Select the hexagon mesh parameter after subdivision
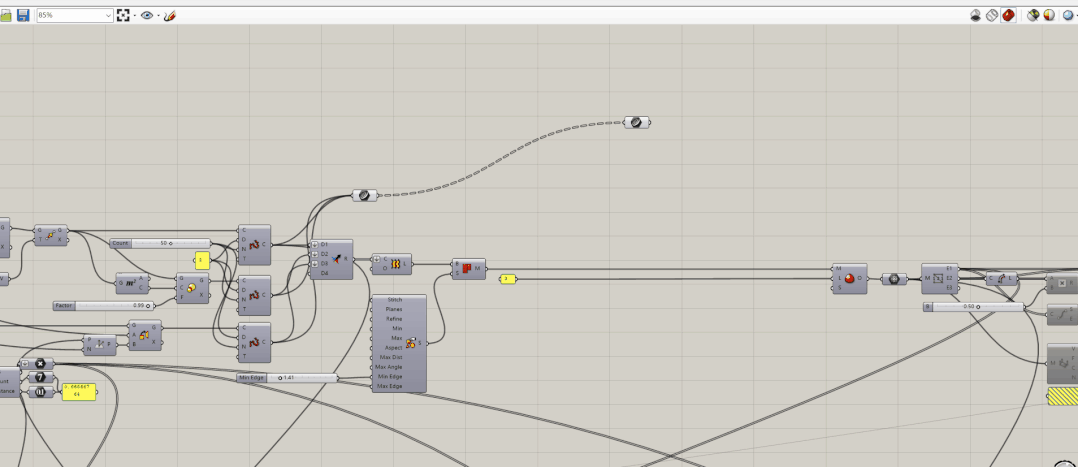Image resolution: width=1078 pixels, height=467 pixels. click(x=894, y=279)
